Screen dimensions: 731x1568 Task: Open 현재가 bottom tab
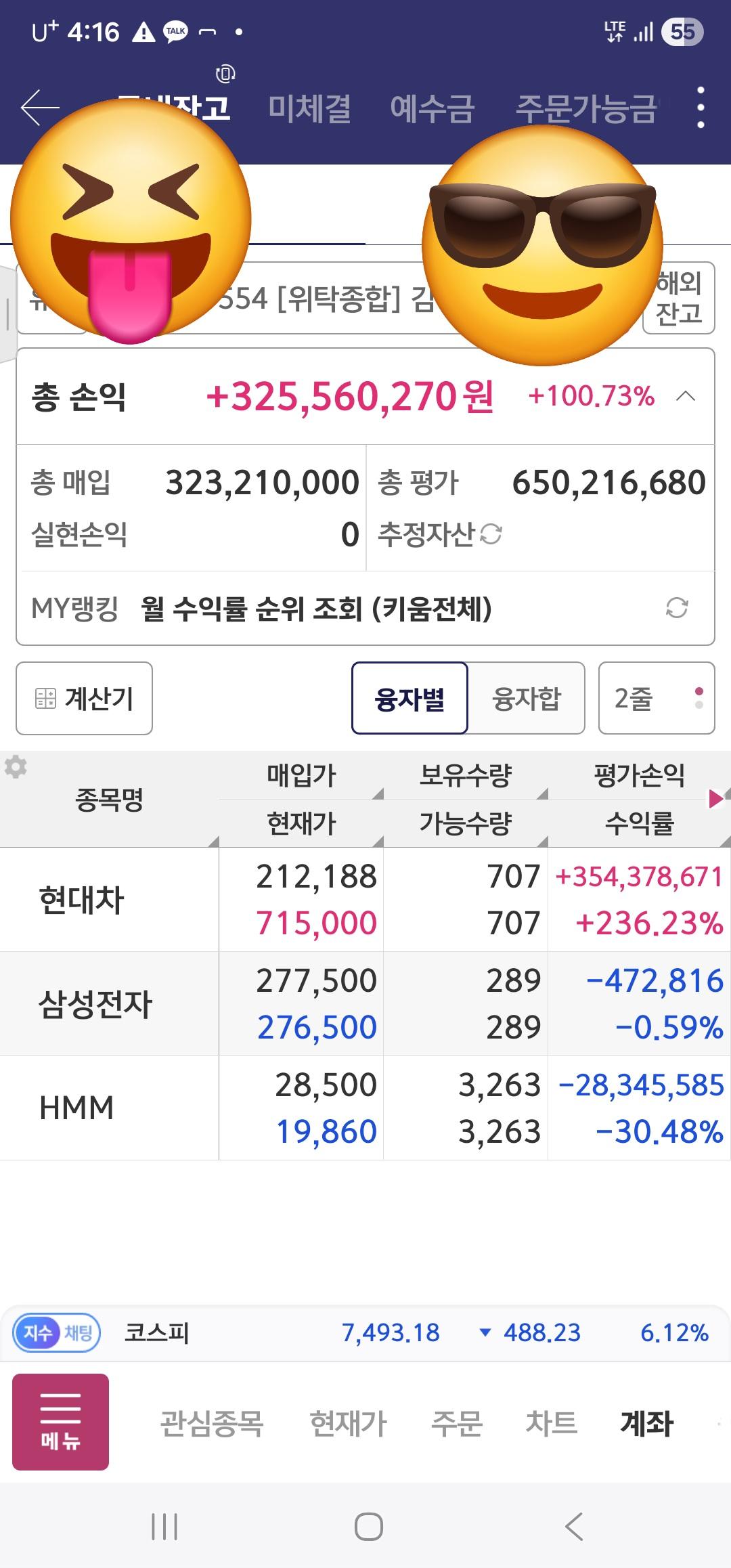point(348,1423)
